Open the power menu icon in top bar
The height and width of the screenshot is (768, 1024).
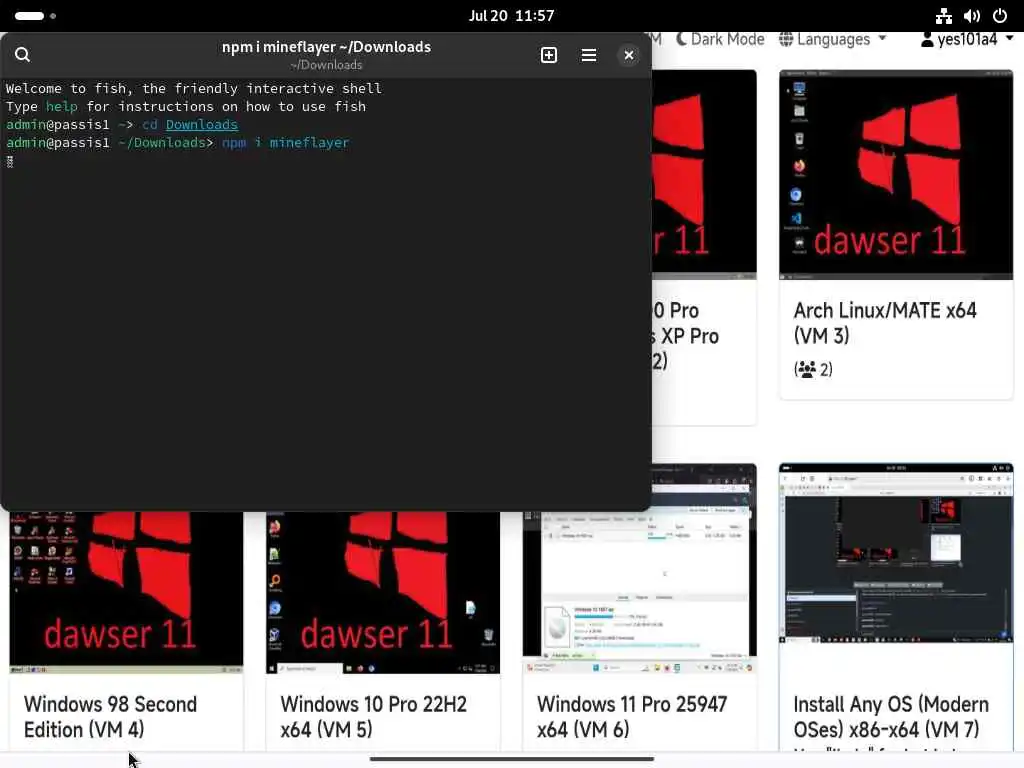point(1000,16)
